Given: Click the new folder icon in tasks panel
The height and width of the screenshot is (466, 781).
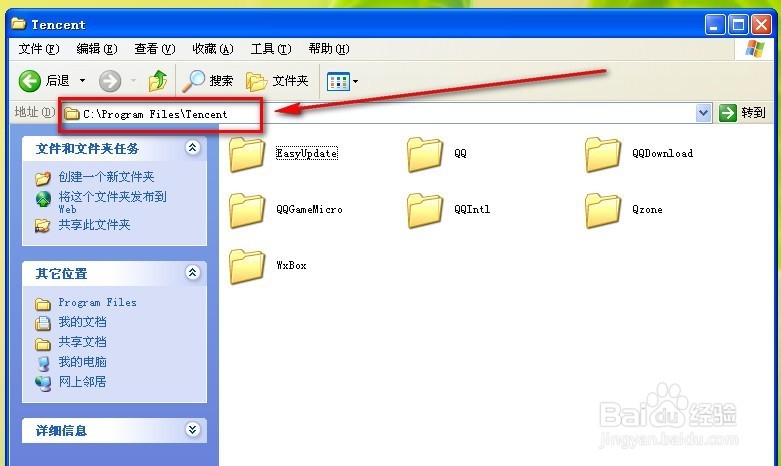Looking at the screenshot, I should coord(43,178).
